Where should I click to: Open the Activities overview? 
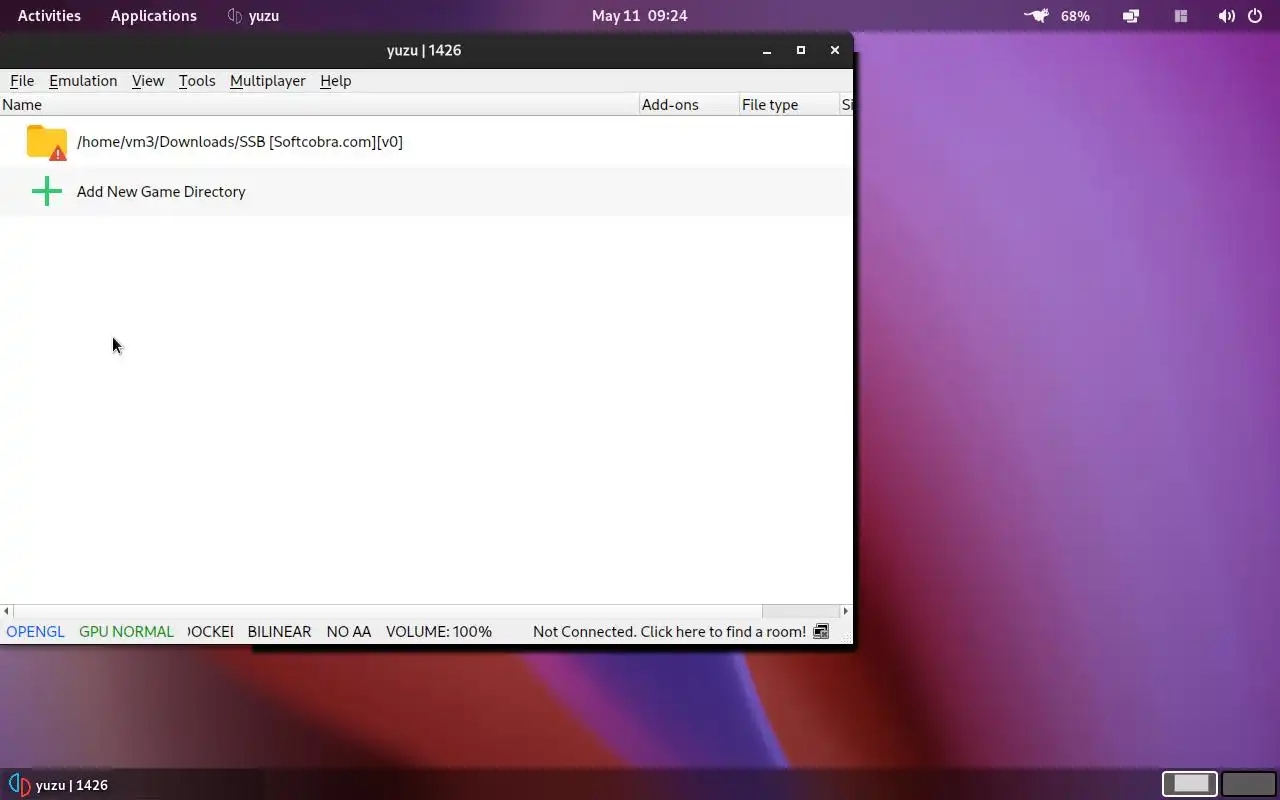tap(49, 16)
